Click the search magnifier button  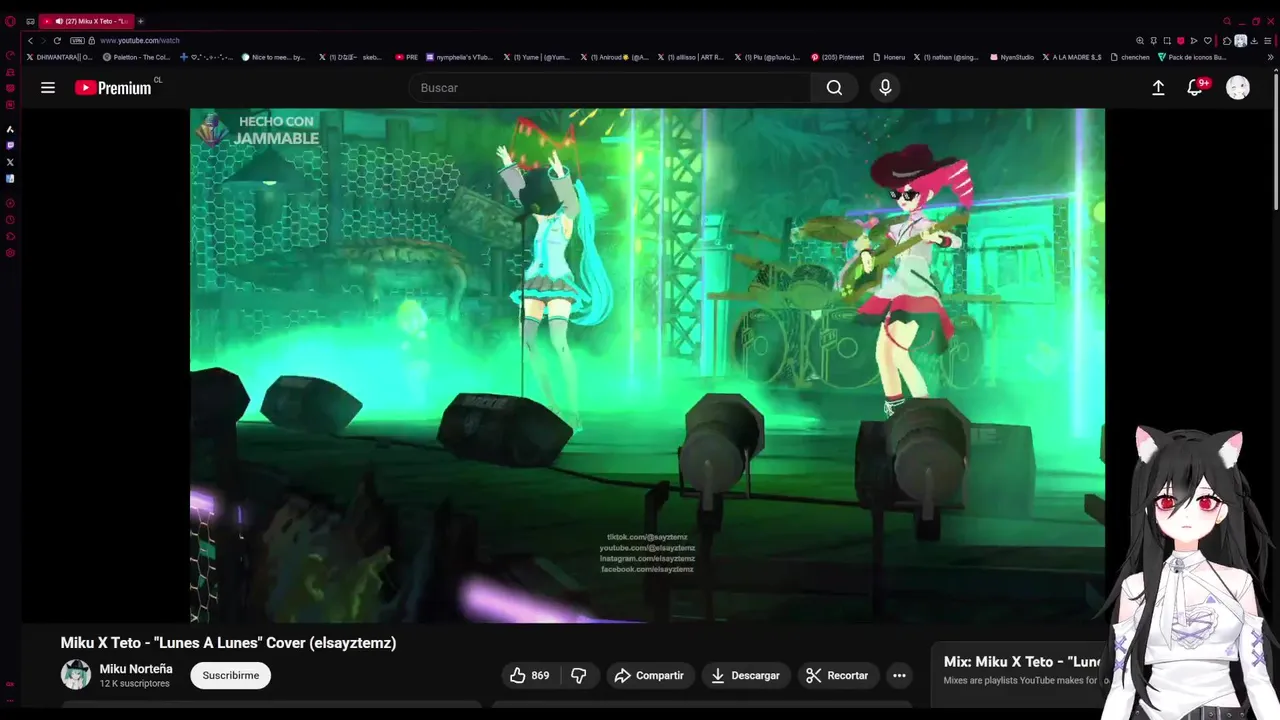pyautogui.click(x=834, y=88)
